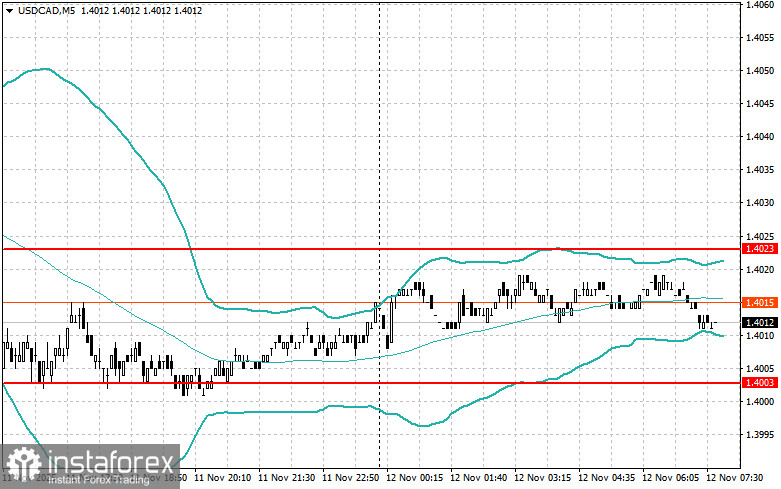The image size is (781, 489).
Task: Click the 12 Nov 06:05 time label
Action: [670, 478]
